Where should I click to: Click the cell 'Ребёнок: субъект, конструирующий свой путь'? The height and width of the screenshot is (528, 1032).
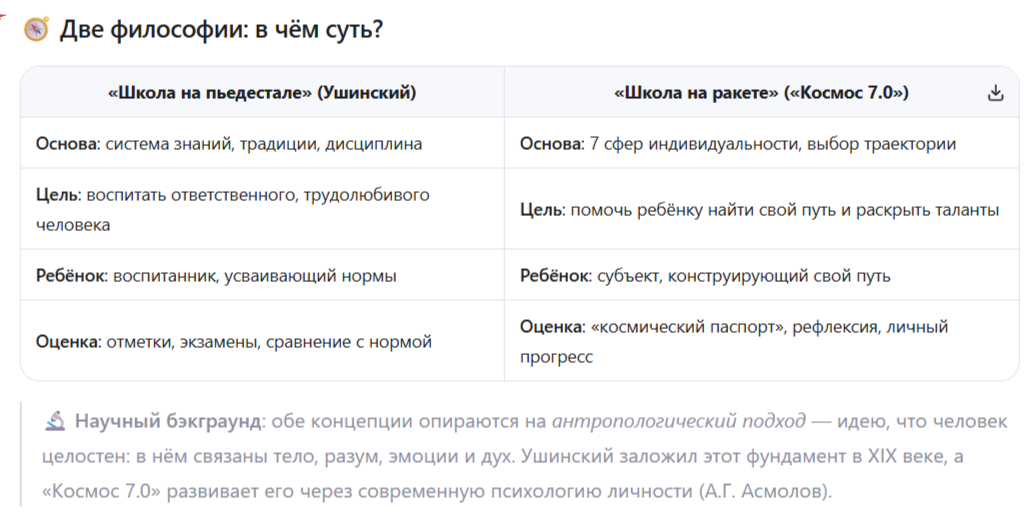[x=761, y=275]
